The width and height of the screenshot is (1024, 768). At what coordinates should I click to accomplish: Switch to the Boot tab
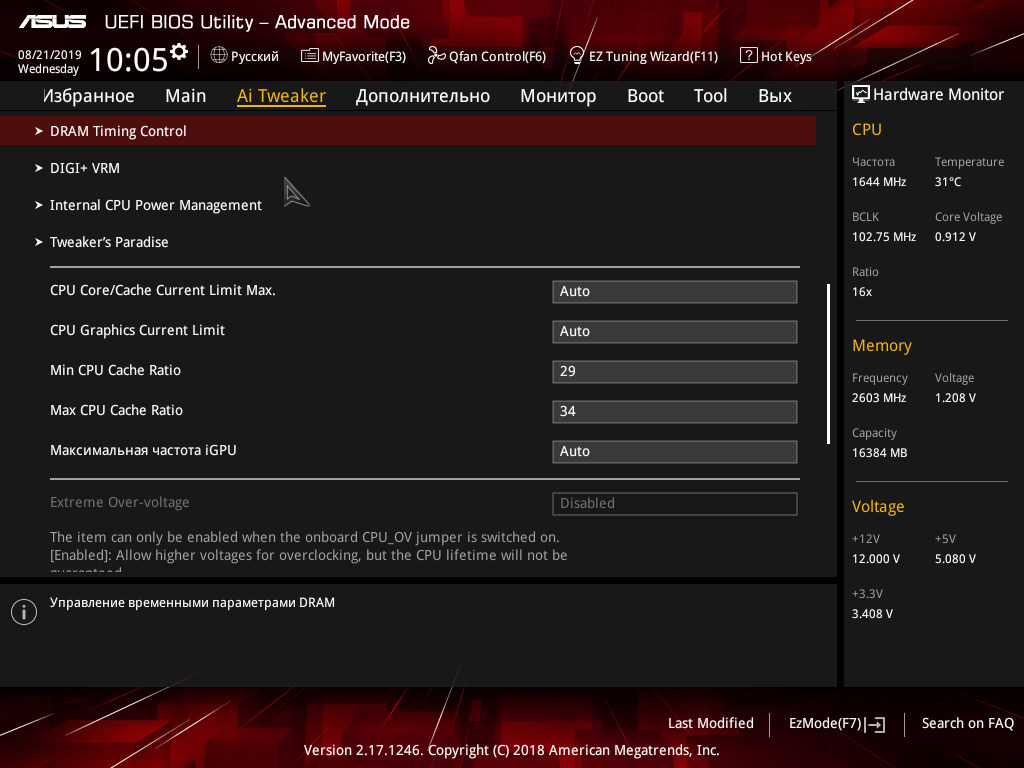point(645,96)
